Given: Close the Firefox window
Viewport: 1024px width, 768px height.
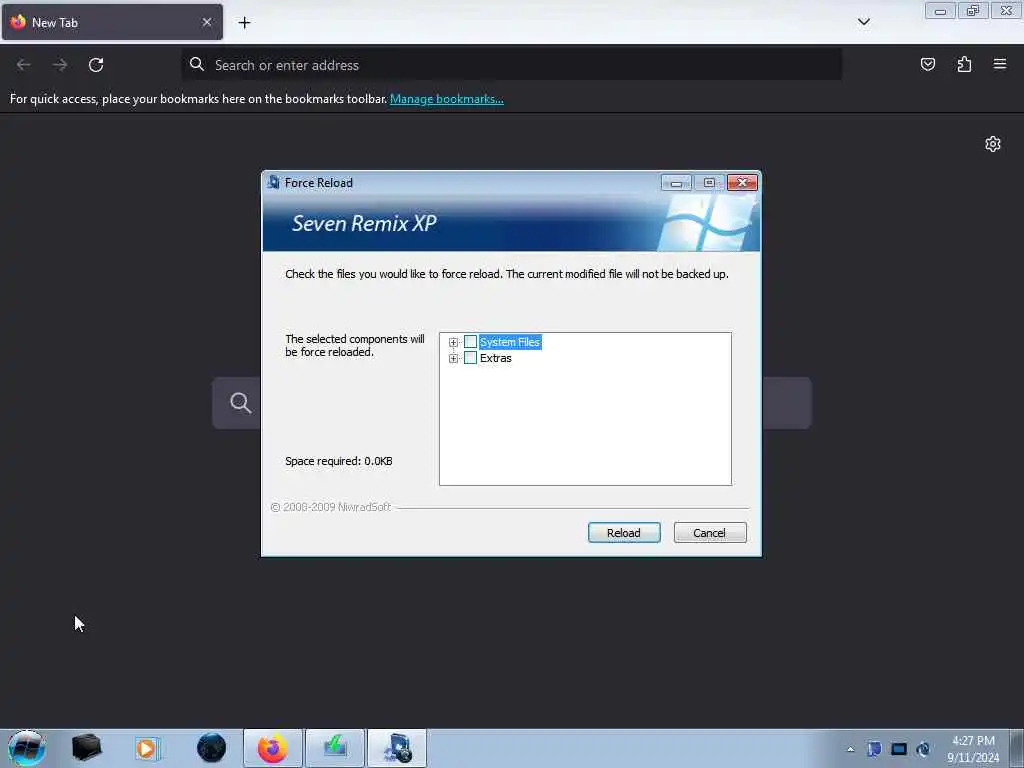Looking at the screenshot, I should tap(1006, 11).
